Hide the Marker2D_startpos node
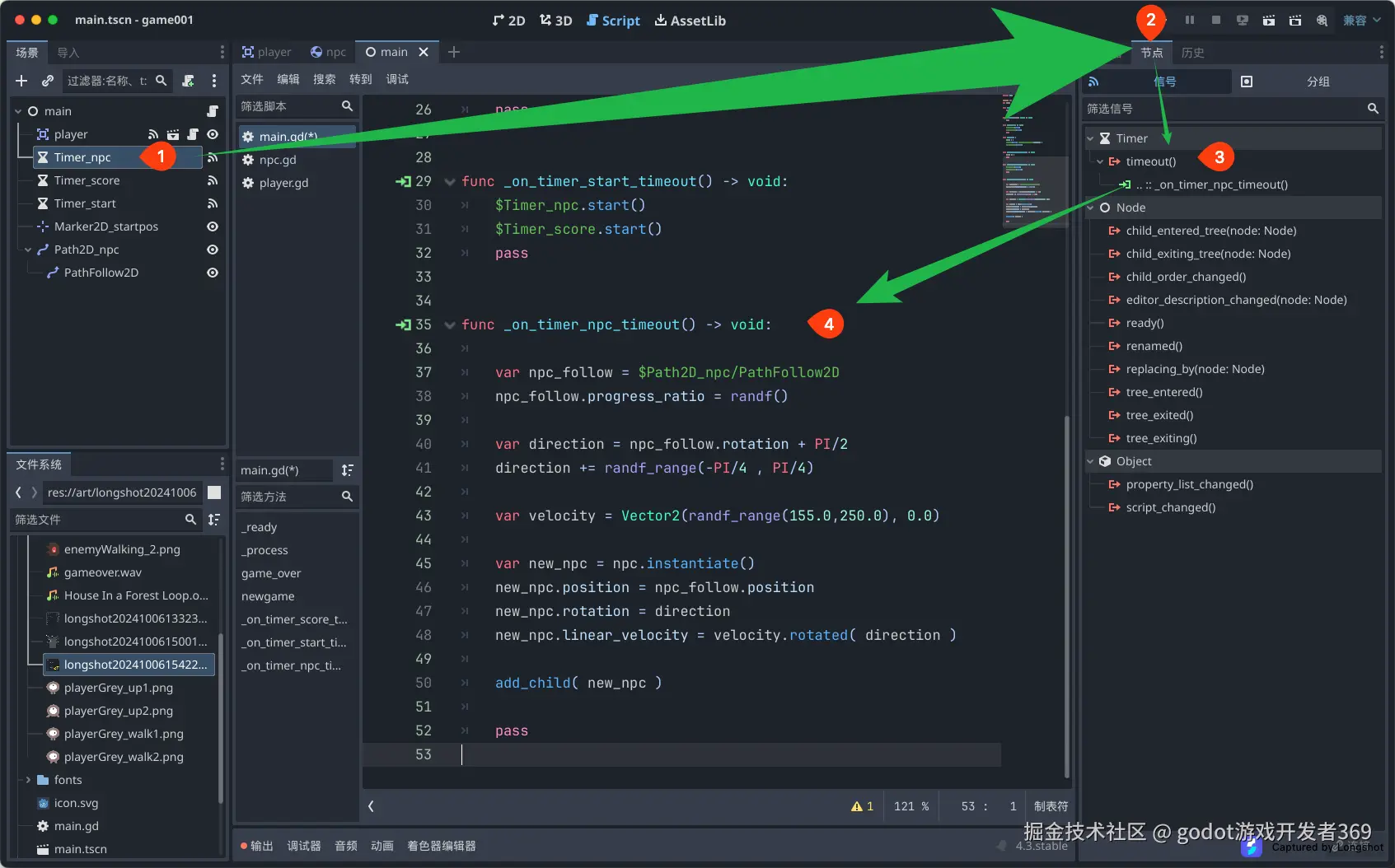This screenshot has width=1395, height=868. pos(213,226)
